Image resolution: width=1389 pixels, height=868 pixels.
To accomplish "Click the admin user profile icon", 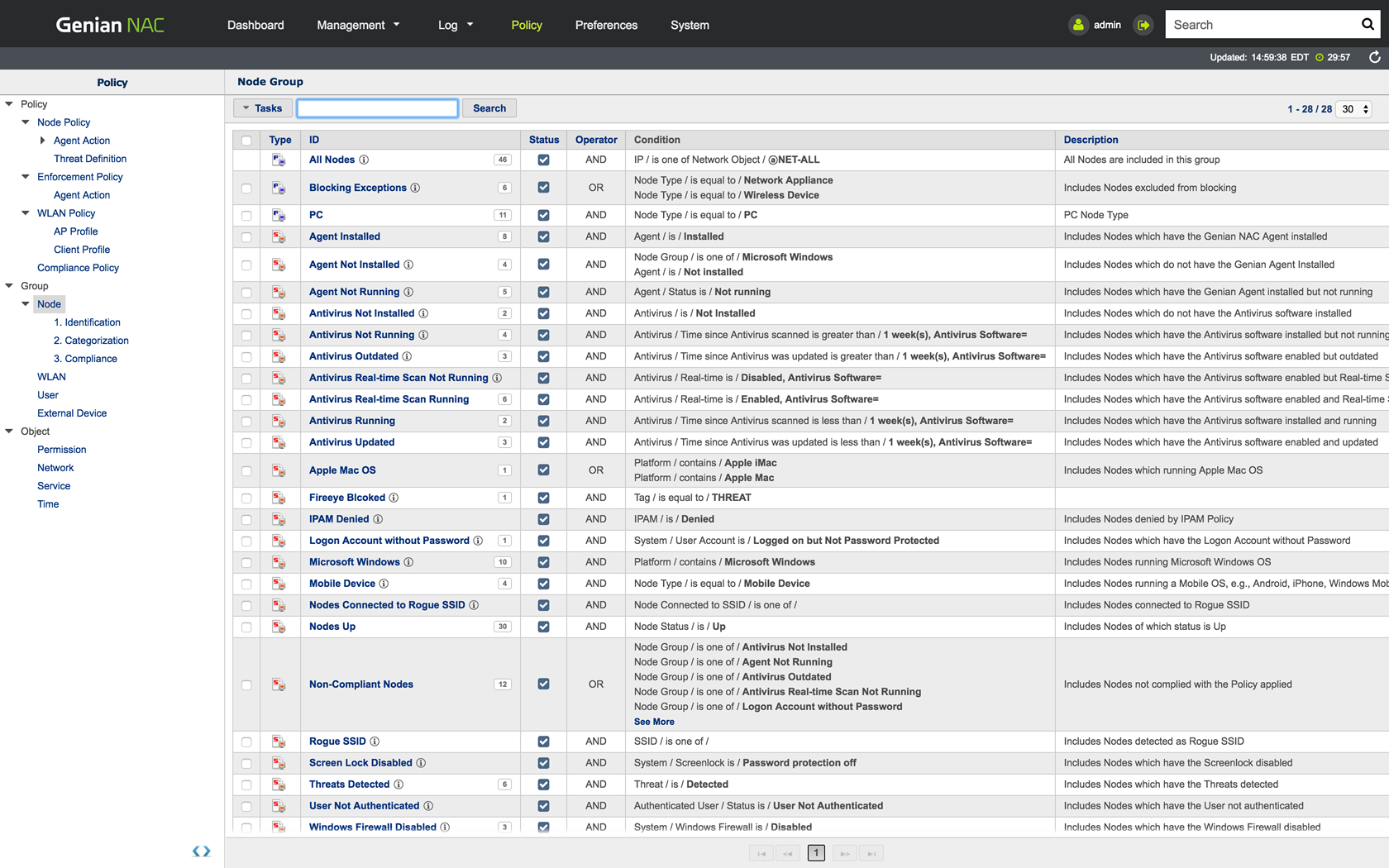I will tap(1077, 25).
